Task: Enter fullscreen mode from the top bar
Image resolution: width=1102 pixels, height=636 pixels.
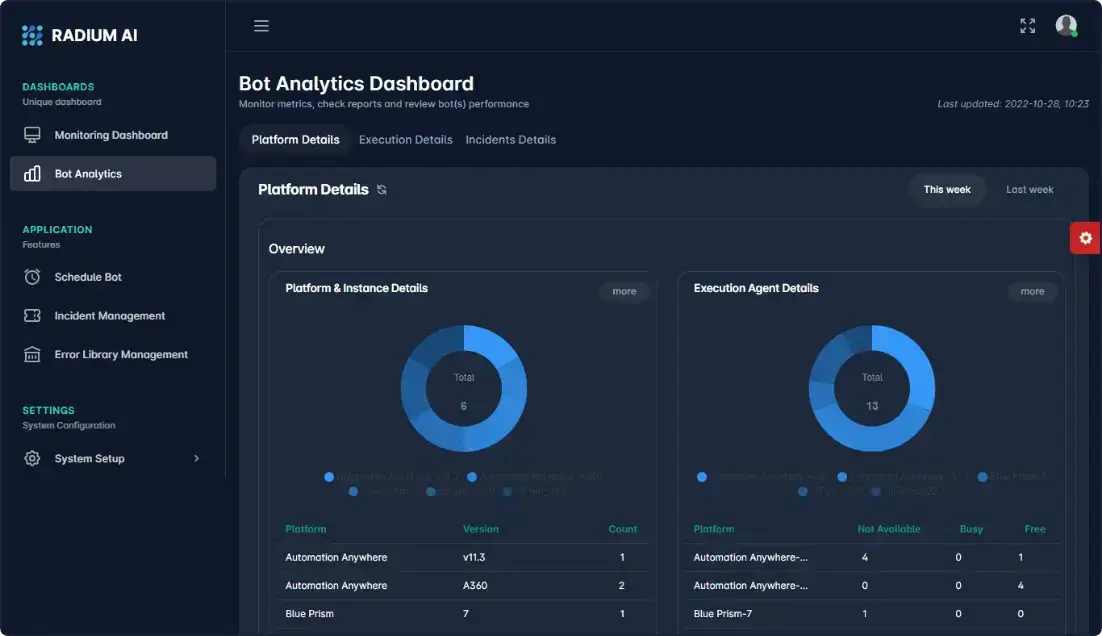Action: click(x=1027, y=26)
